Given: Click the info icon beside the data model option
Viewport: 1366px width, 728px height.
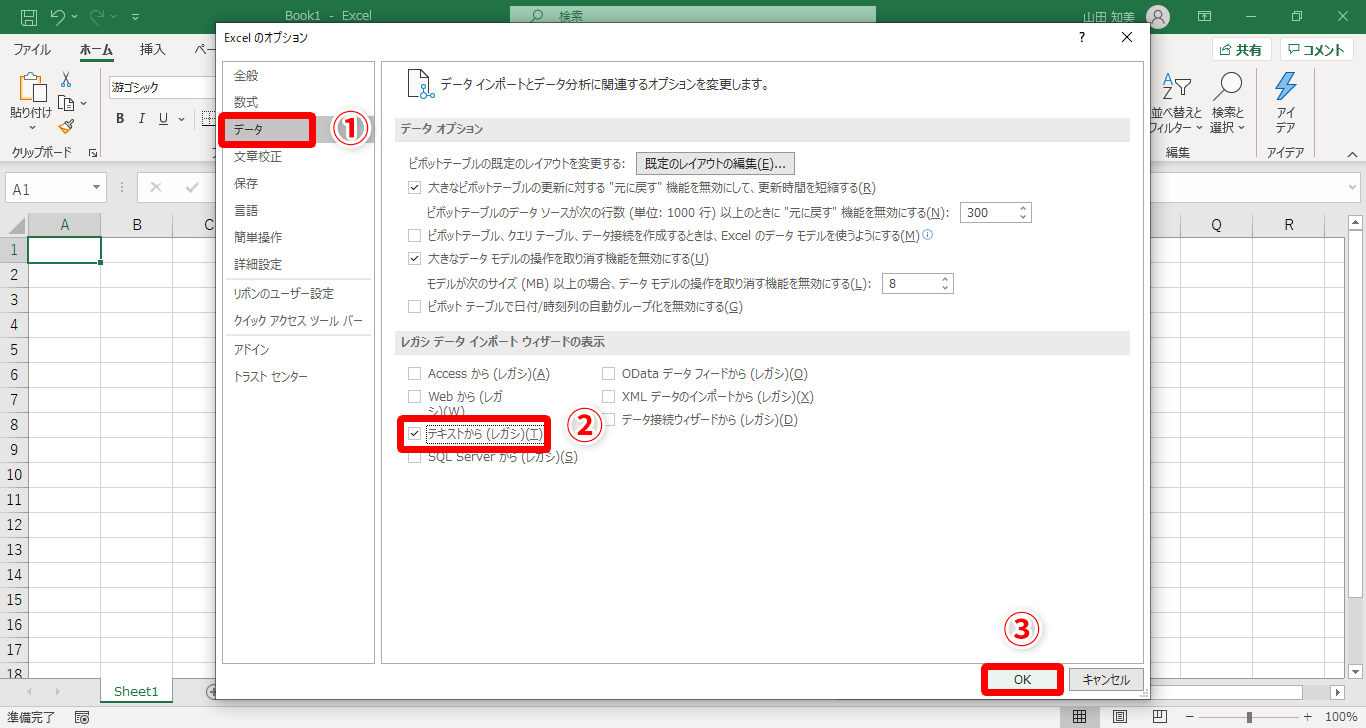Looking at the screenshot, I should pyautogui.click(x=927, y=236).
